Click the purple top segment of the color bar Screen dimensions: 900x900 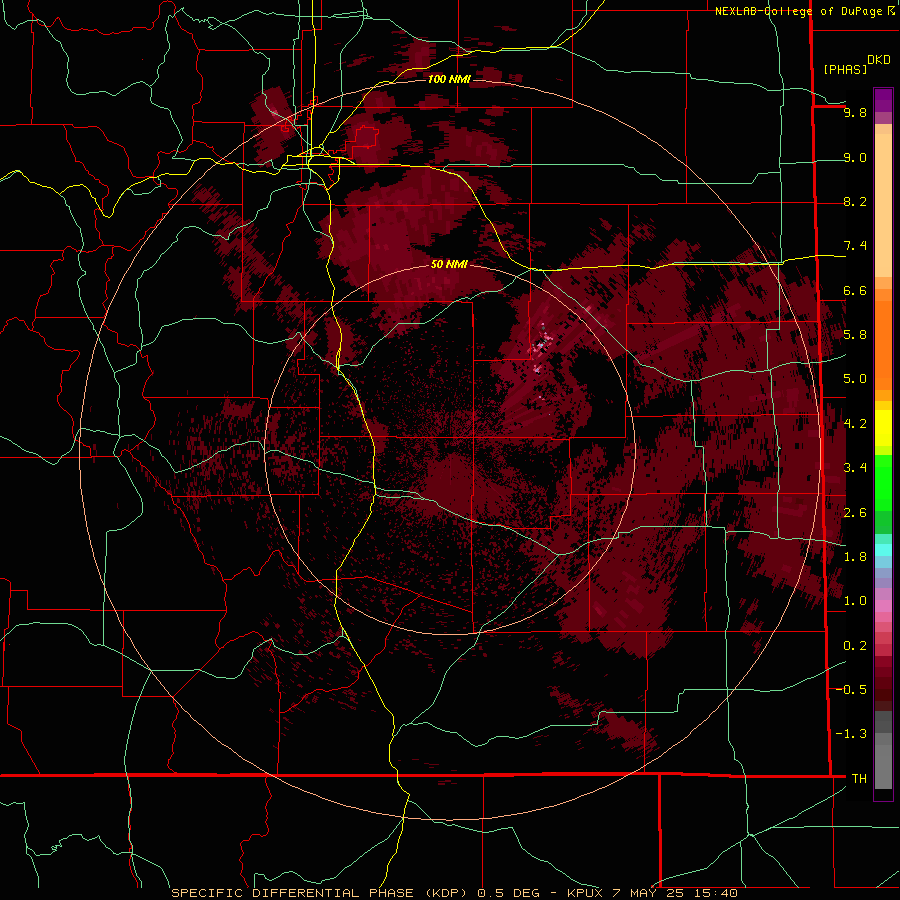pos(883,100)
